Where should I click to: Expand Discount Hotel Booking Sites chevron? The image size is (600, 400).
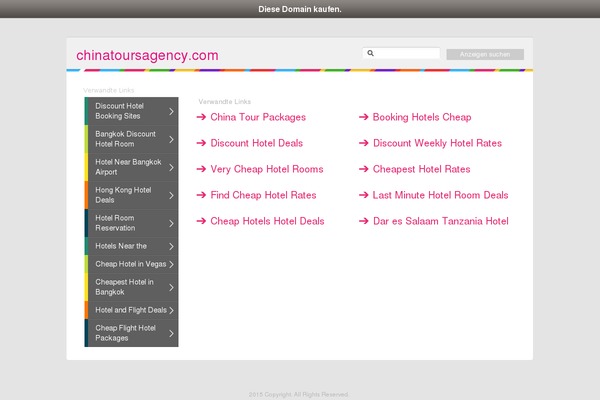(172, 111)
